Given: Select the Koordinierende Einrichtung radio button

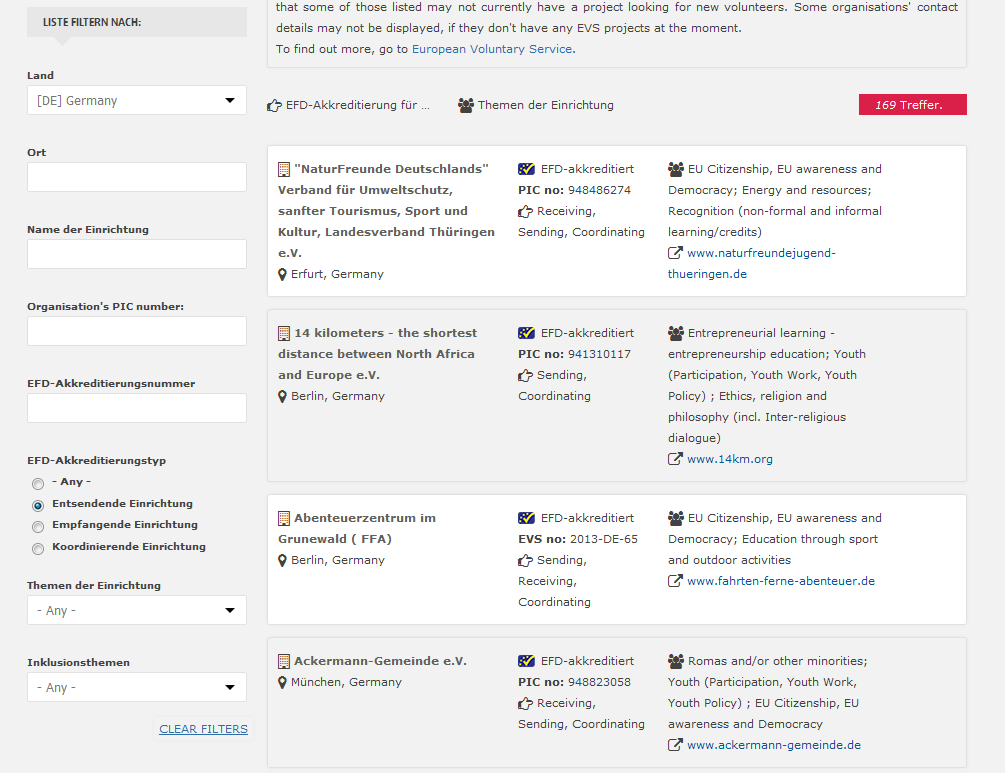Looking at the screenshot, I should [x=37, y=548].
